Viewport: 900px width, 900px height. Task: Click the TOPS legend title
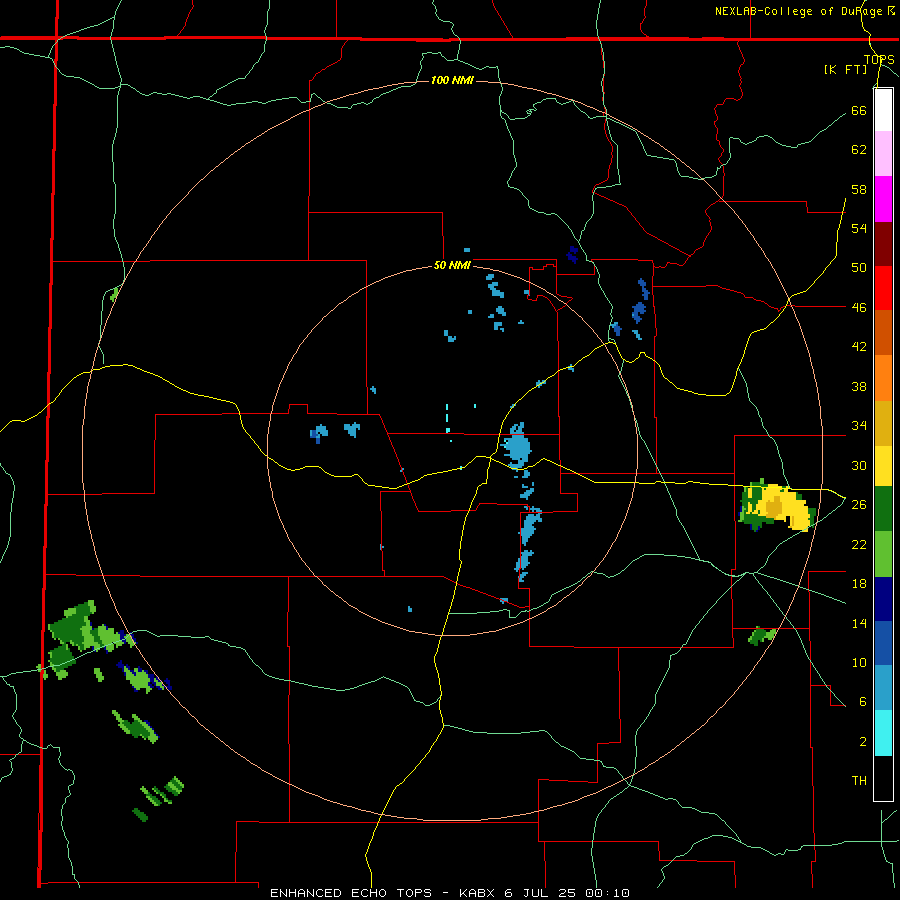[879, 59]
